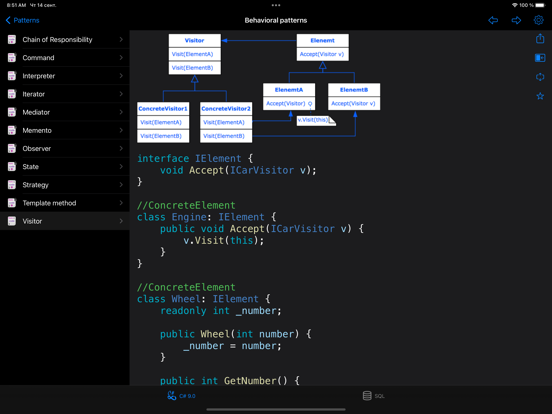
Task: Click the sync arrows icon
Action: (x=540, y=77)
